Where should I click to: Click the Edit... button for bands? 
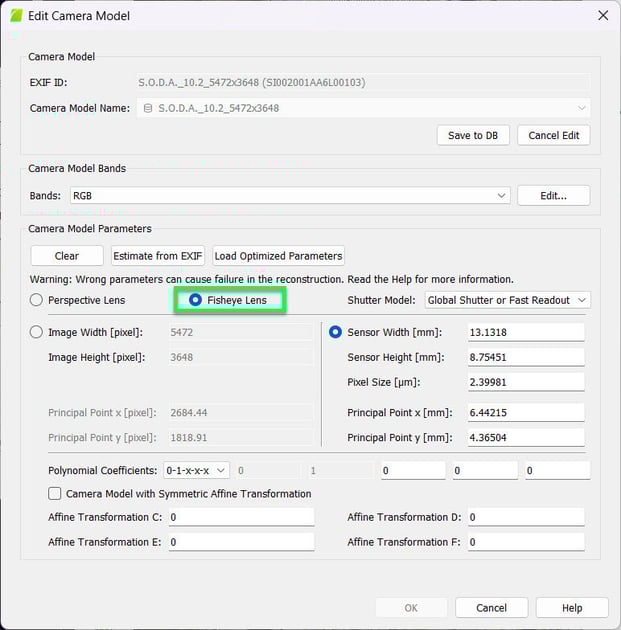(553, 196)
